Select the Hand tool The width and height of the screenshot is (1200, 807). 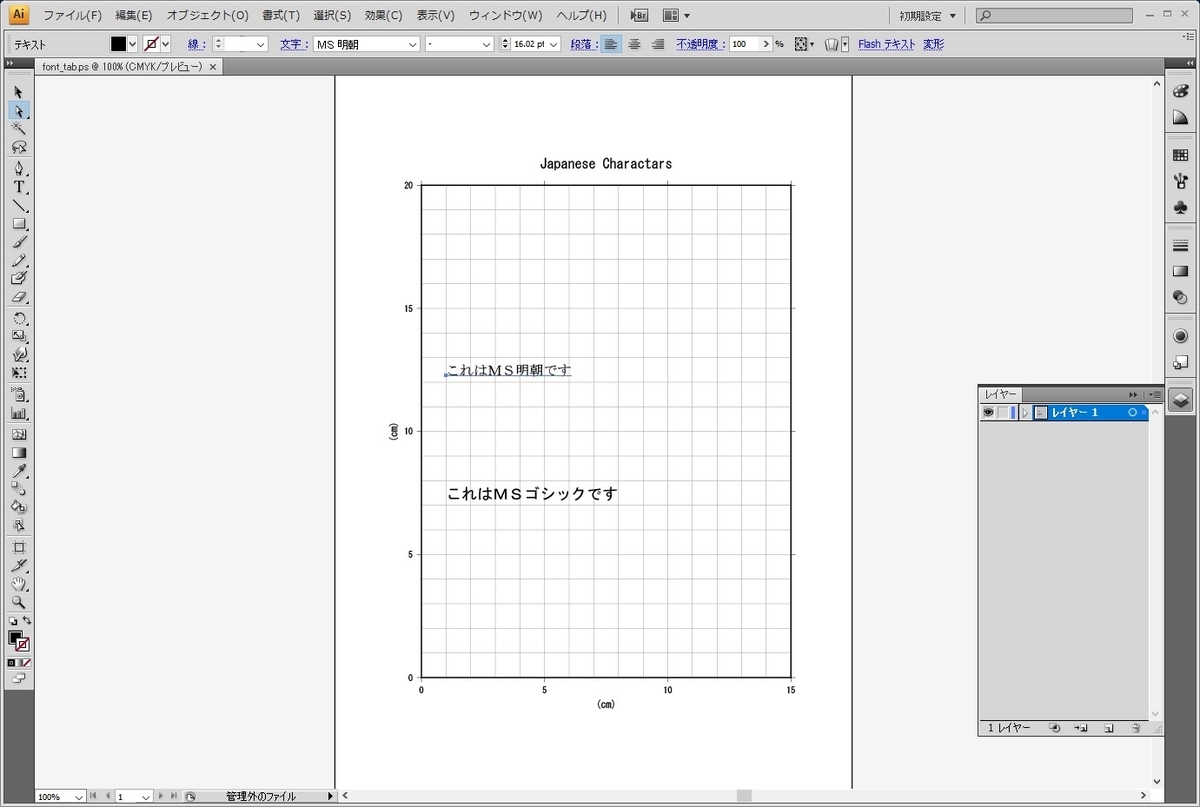coord(19,584)
